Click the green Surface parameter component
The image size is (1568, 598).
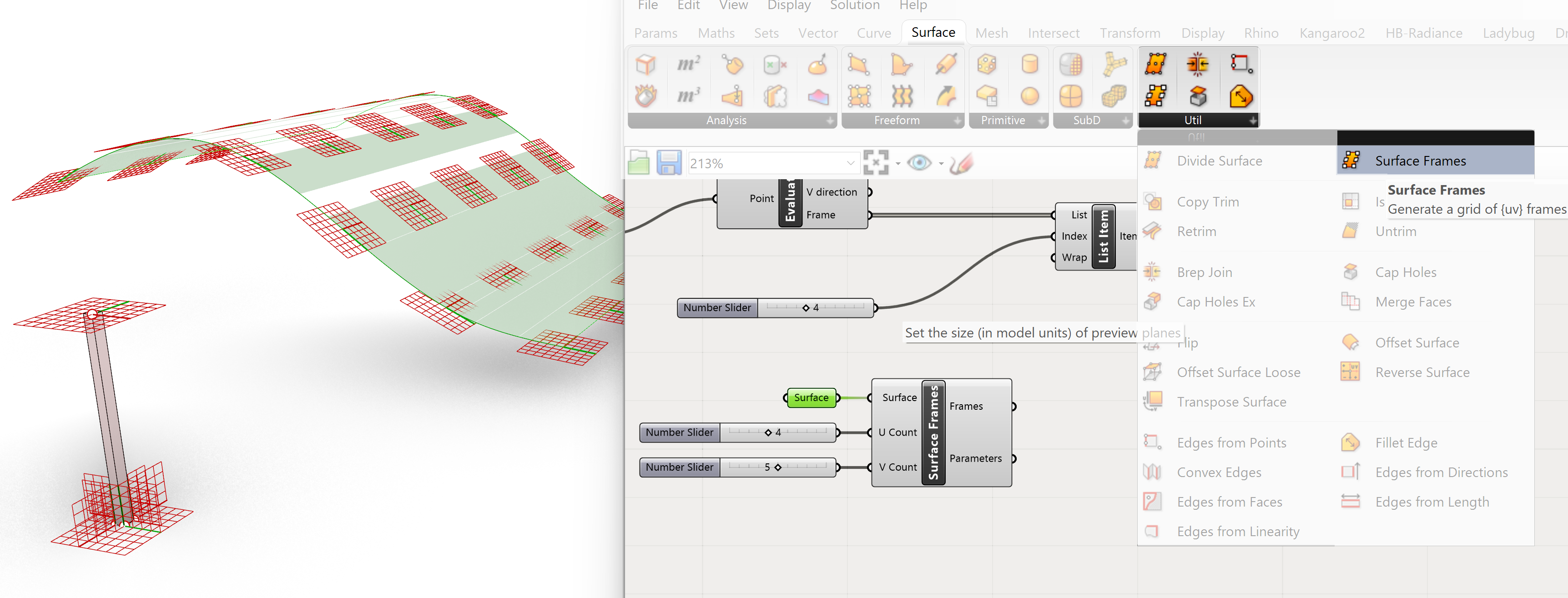[811, 398]
